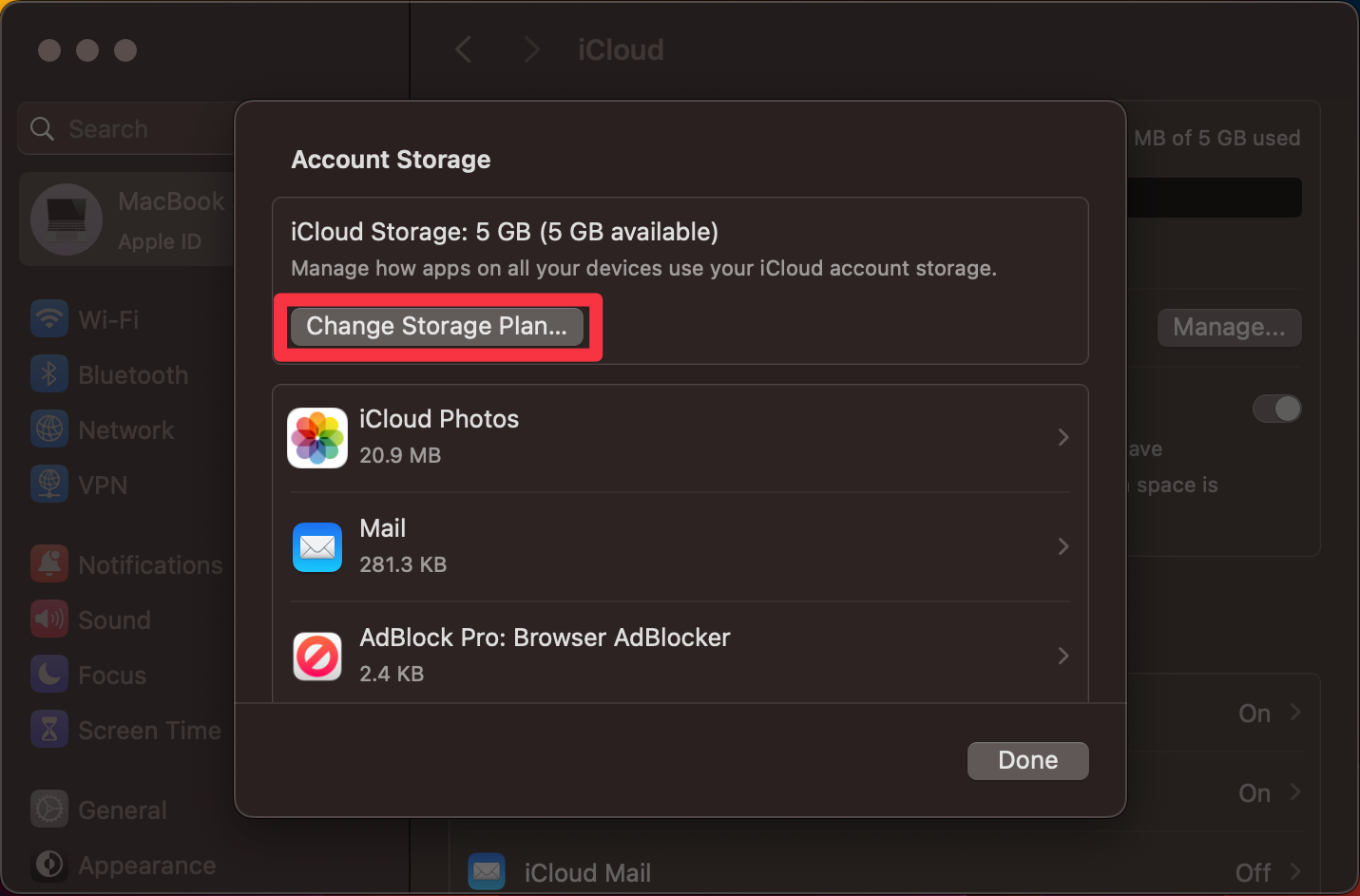Open Network settings
Viewport: 1360px width, 896px height.
click(49, 429)
